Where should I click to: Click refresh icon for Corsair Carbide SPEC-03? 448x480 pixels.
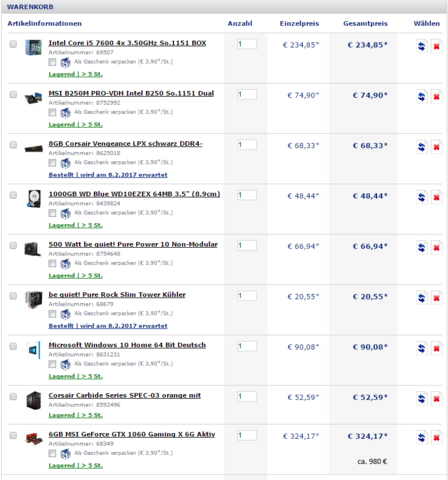[x=422, y=398]
